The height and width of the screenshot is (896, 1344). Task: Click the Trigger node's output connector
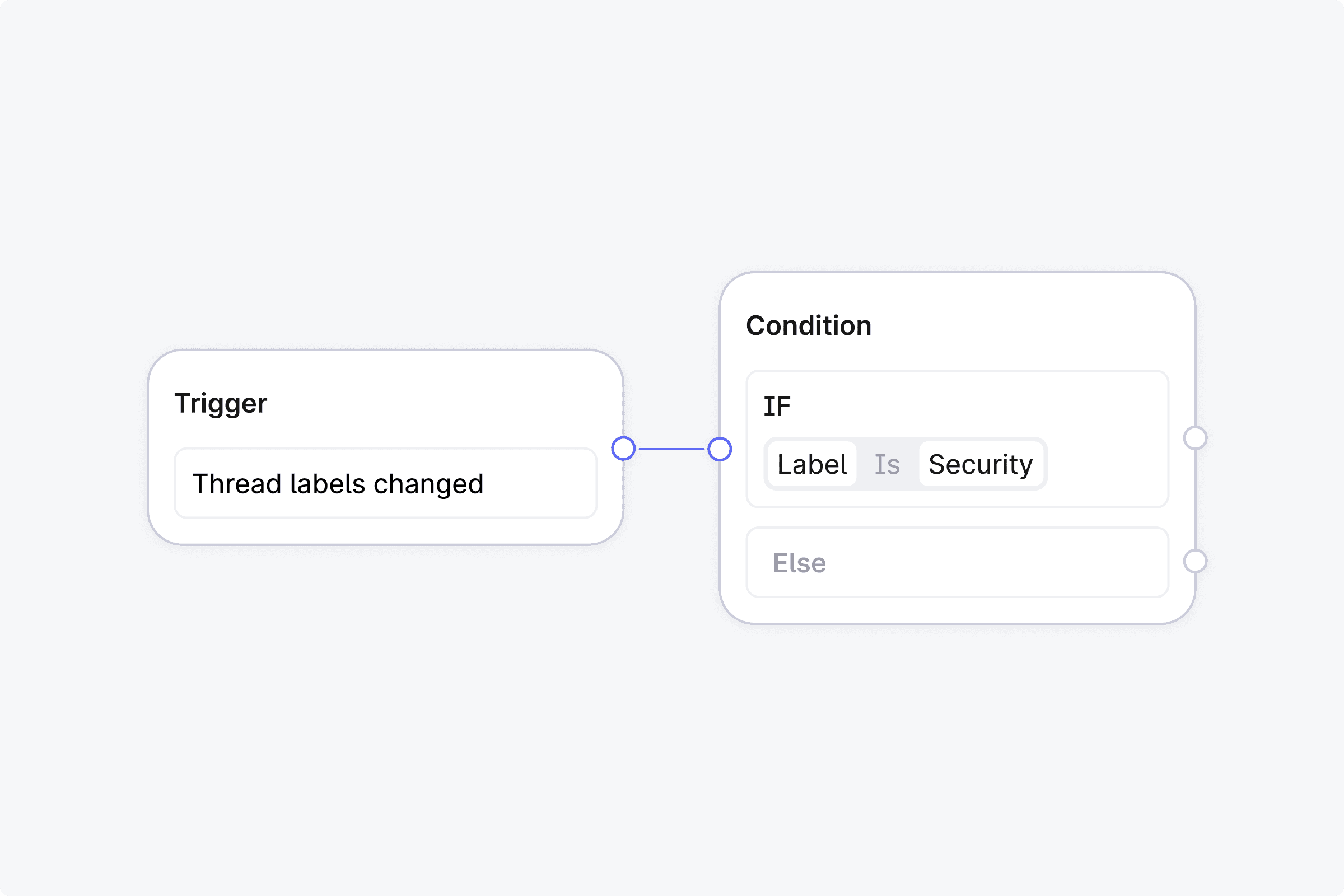pos(623,449)
